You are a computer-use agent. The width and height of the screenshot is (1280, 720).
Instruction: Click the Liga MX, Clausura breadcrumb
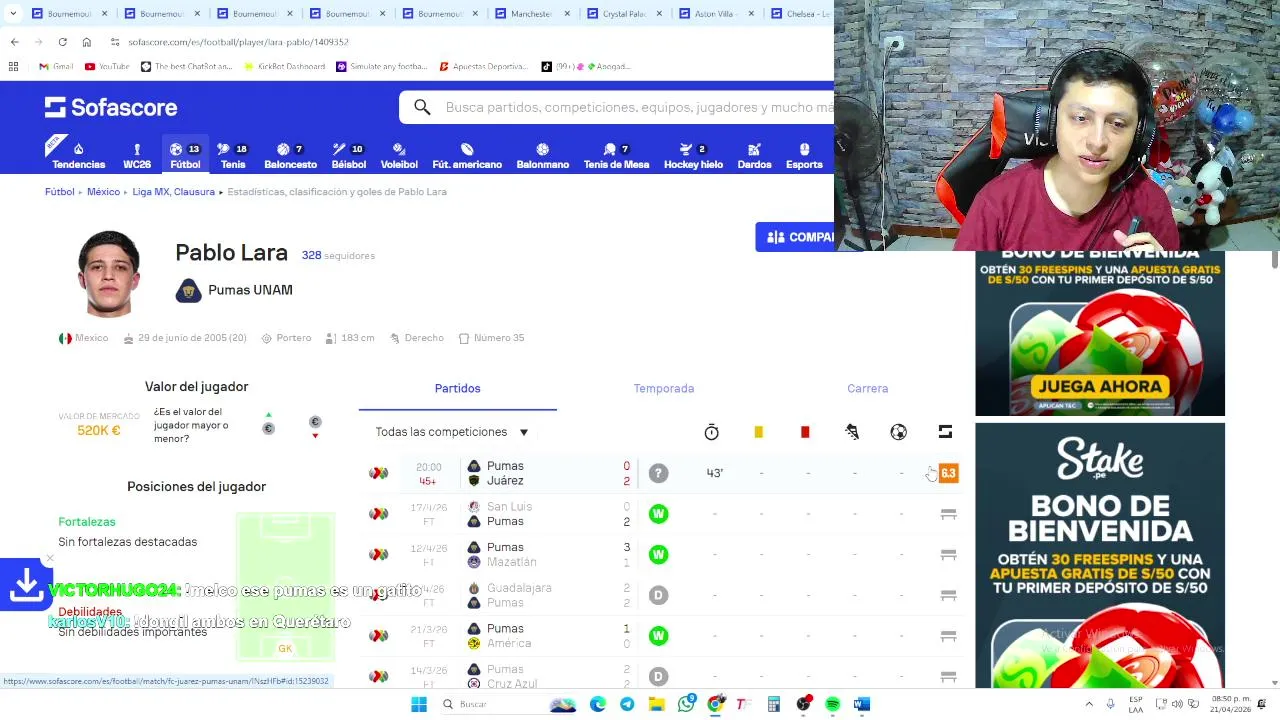[x=174, y=191]
